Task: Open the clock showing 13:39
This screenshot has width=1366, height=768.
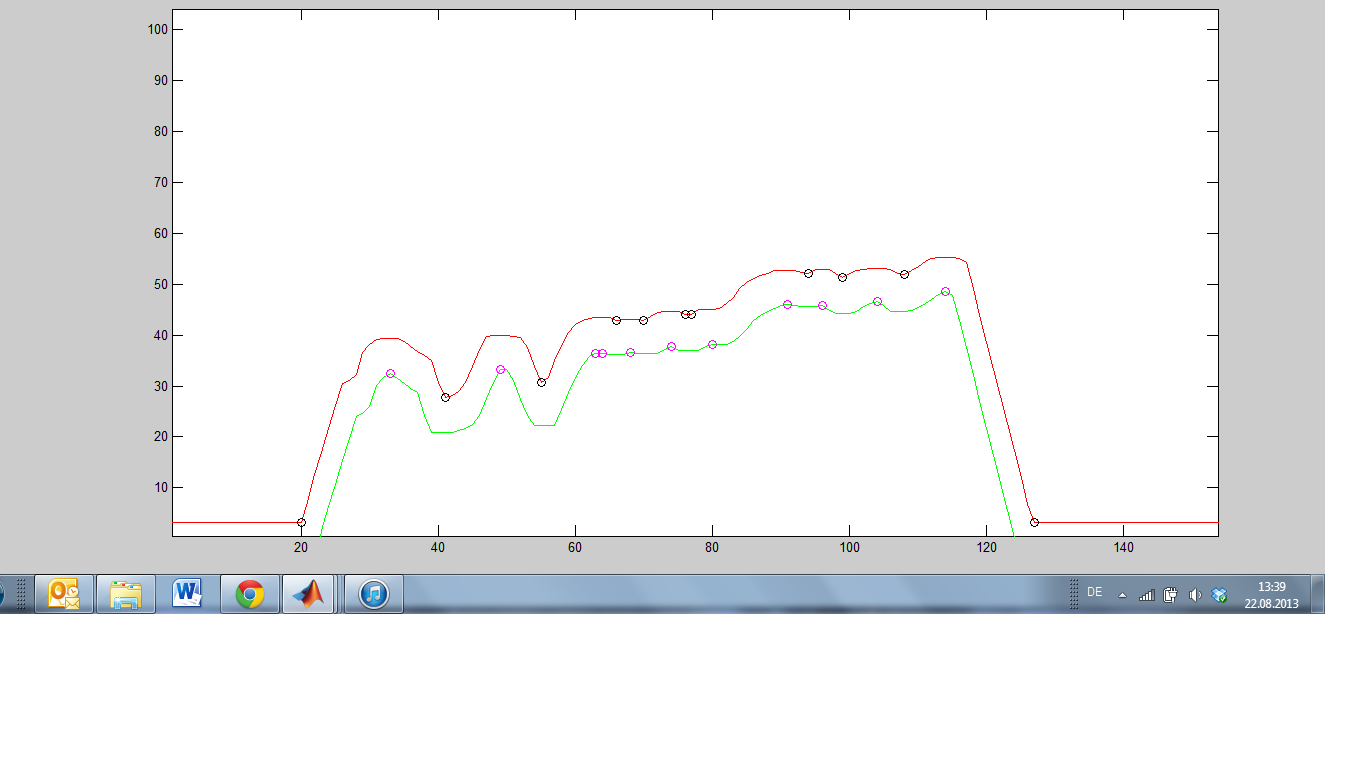Action: 1271,594
